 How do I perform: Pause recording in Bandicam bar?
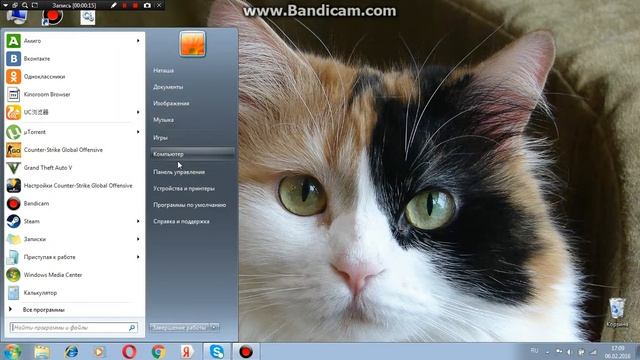[124, 5]
